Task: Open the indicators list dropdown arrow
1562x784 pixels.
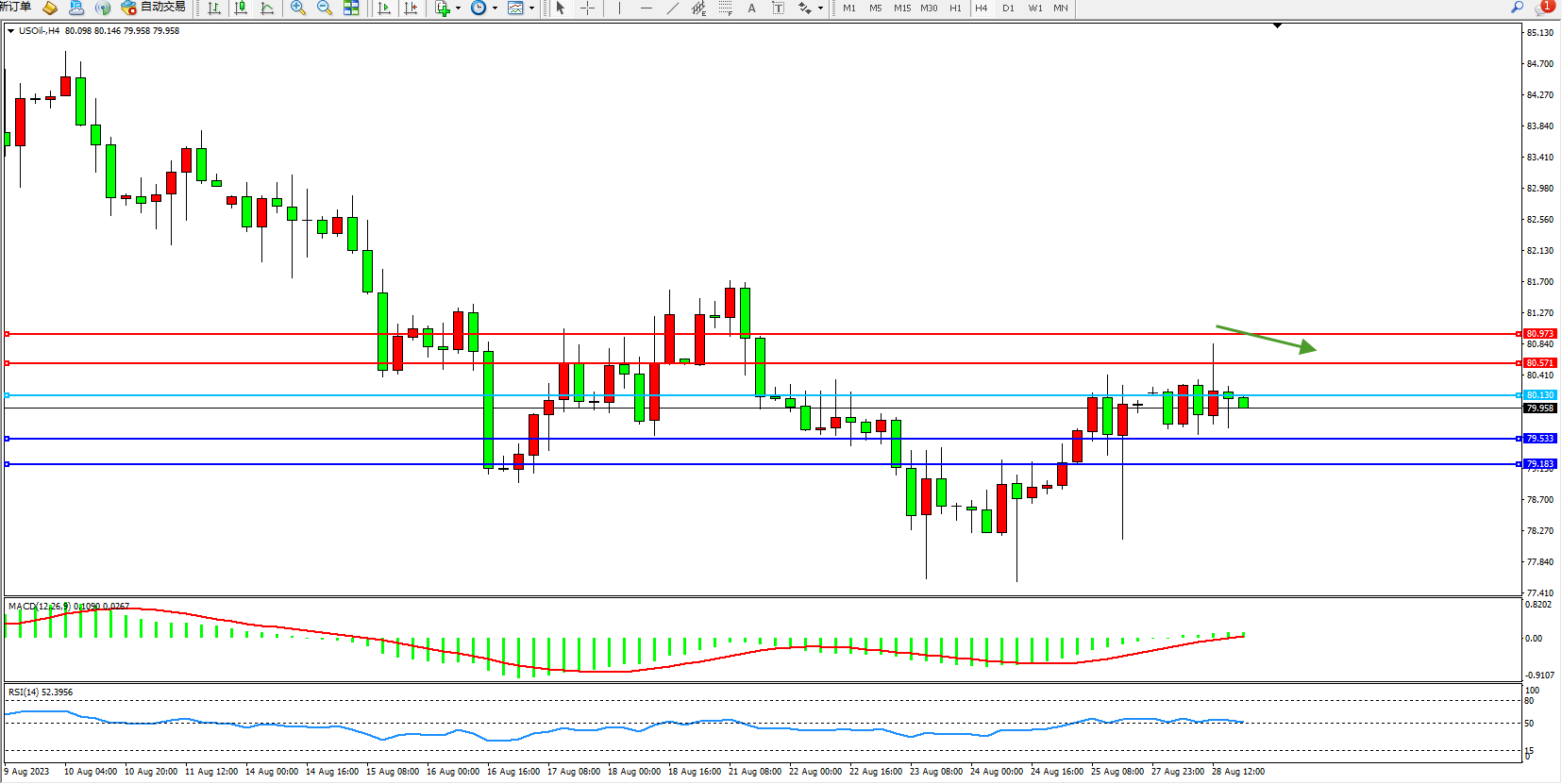Action: (x=458, y=8)
